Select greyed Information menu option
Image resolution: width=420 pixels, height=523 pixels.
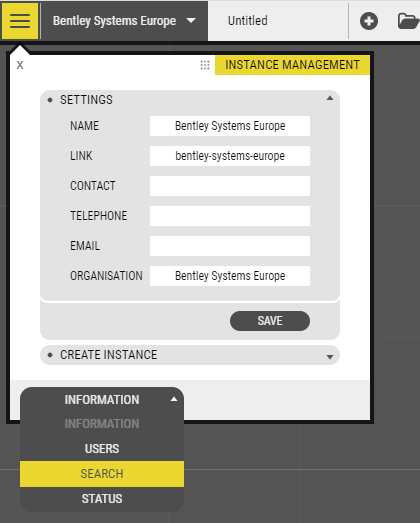pos(102,424)
